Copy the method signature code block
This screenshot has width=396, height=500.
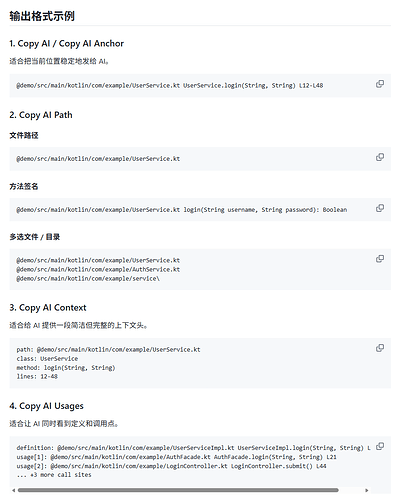point(380,208)
